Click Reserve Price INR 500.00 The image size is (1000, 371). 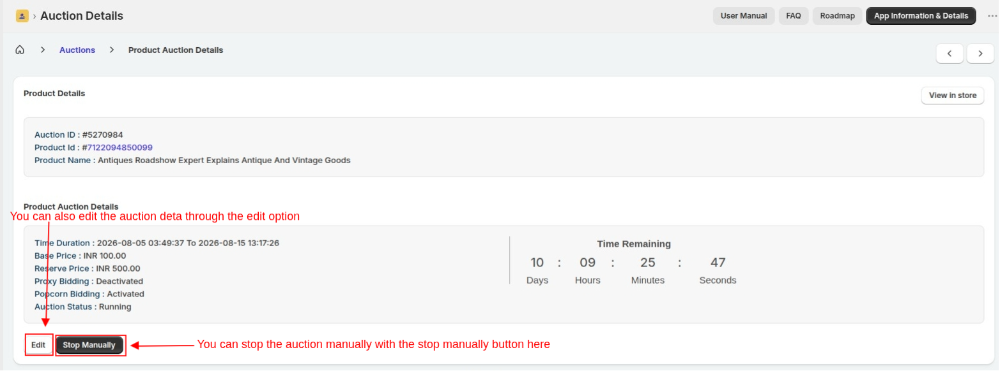[x=87, y=268]
